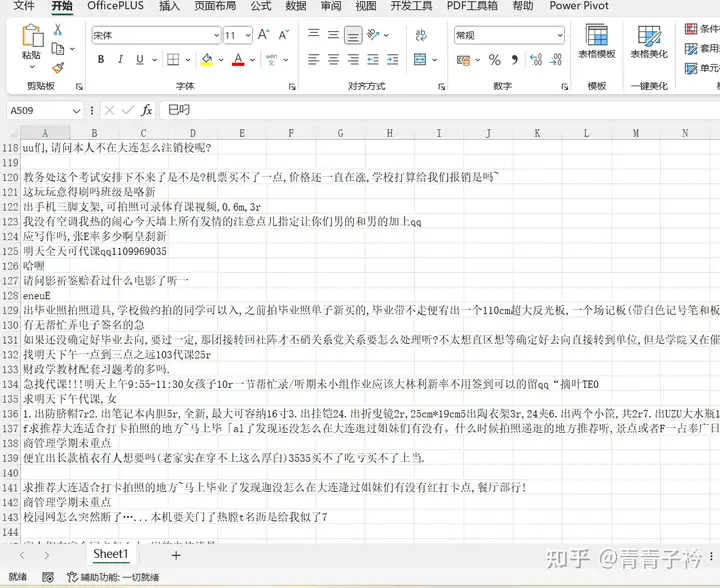
Task: Apply yellow fill color bucket
Action: click(x=207, y=60)
